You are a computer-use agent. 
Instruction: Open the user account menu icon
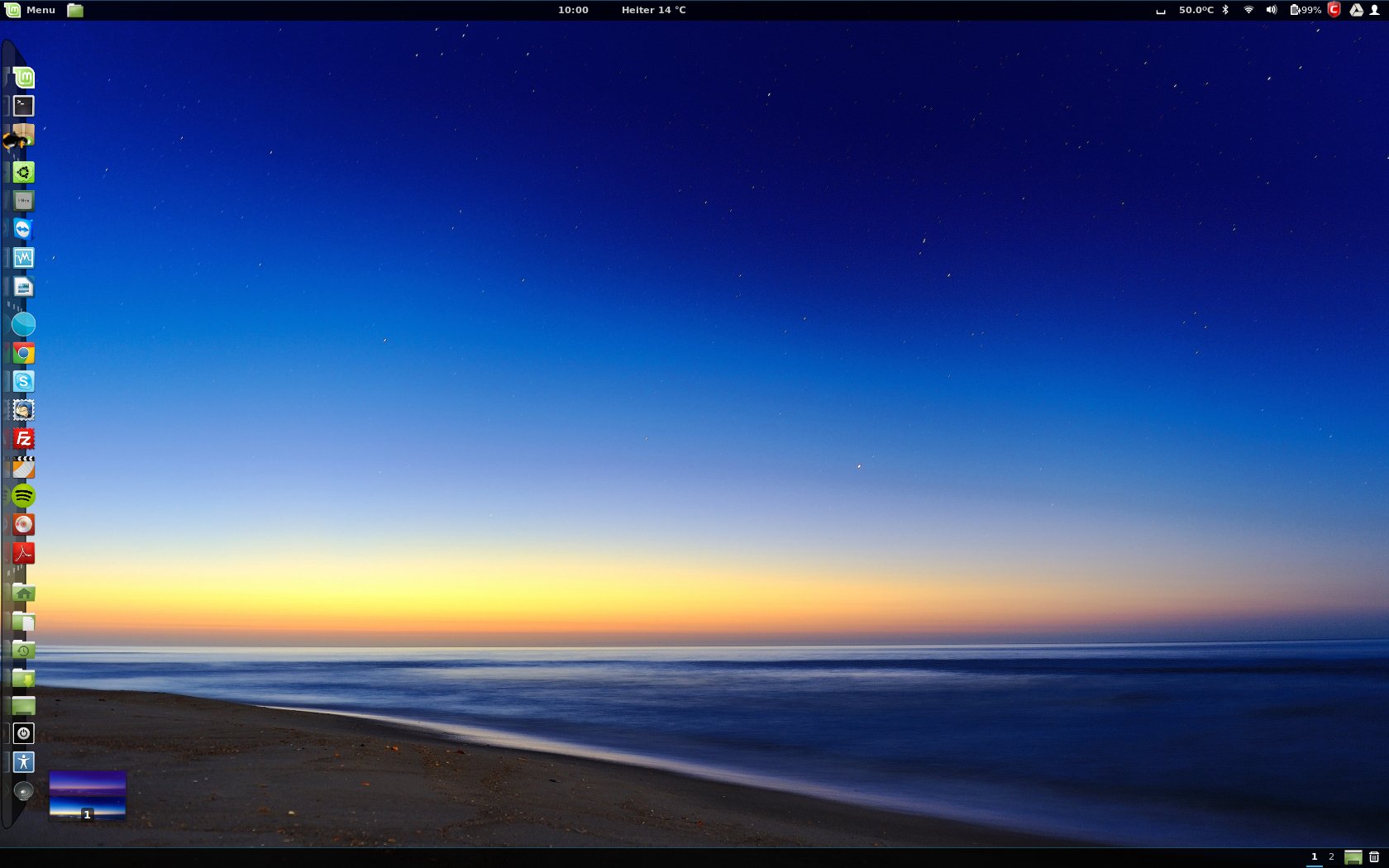(1375, 10)
